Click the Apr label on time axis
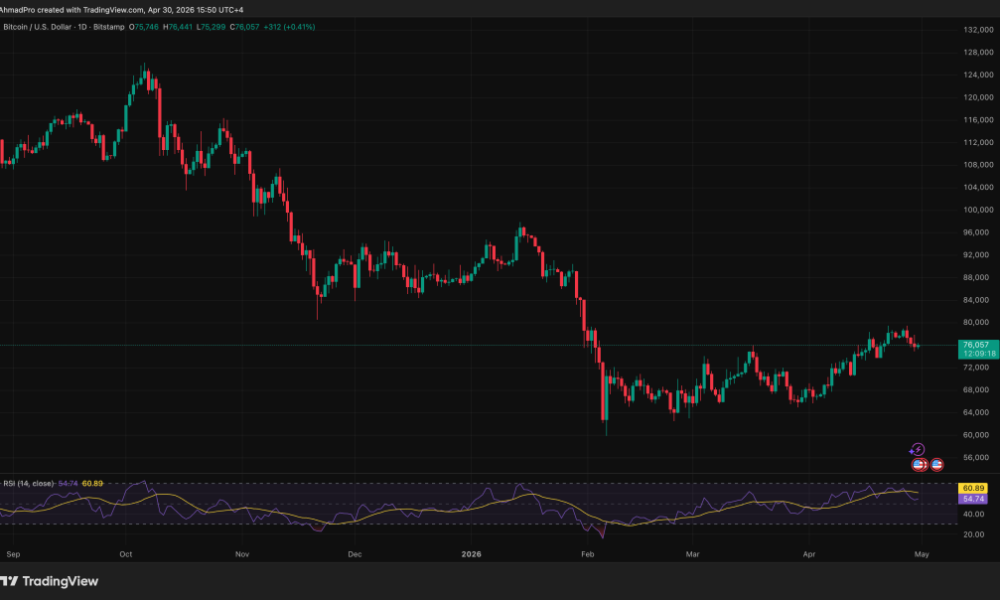 [x=809, y=554]
